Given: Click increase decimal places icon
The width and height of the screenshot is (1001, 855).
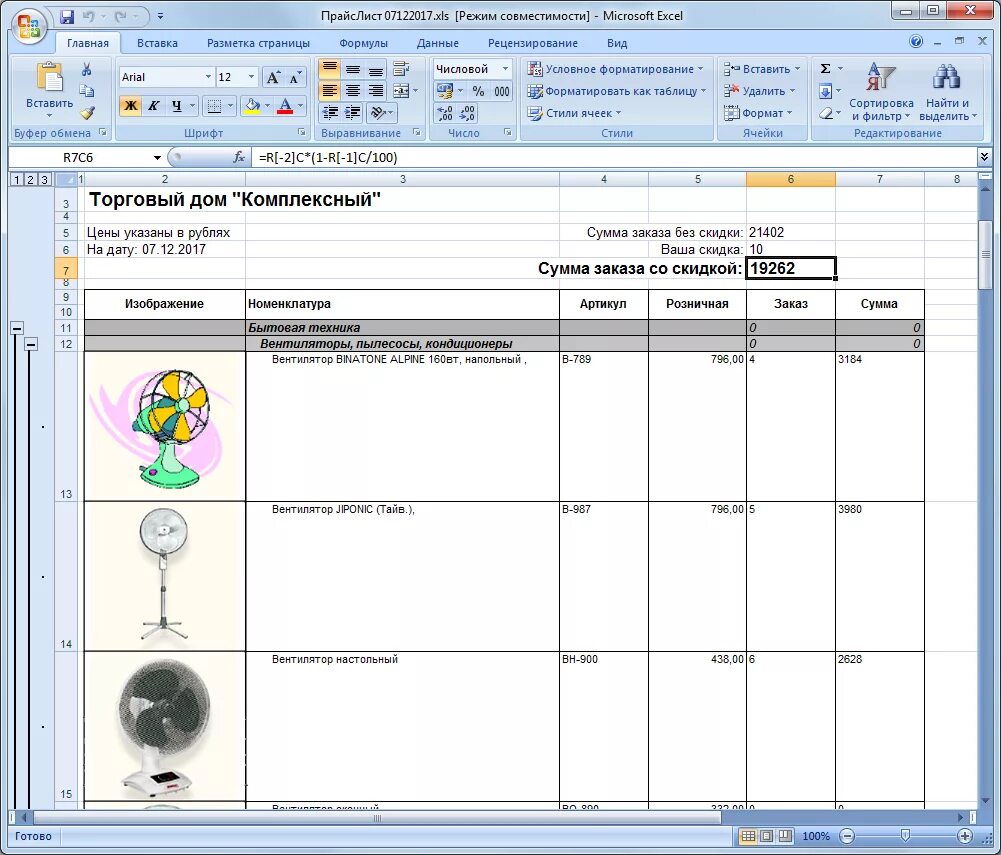Looking at the screenshot, I should pyautogui.click(x=445, y=113).
